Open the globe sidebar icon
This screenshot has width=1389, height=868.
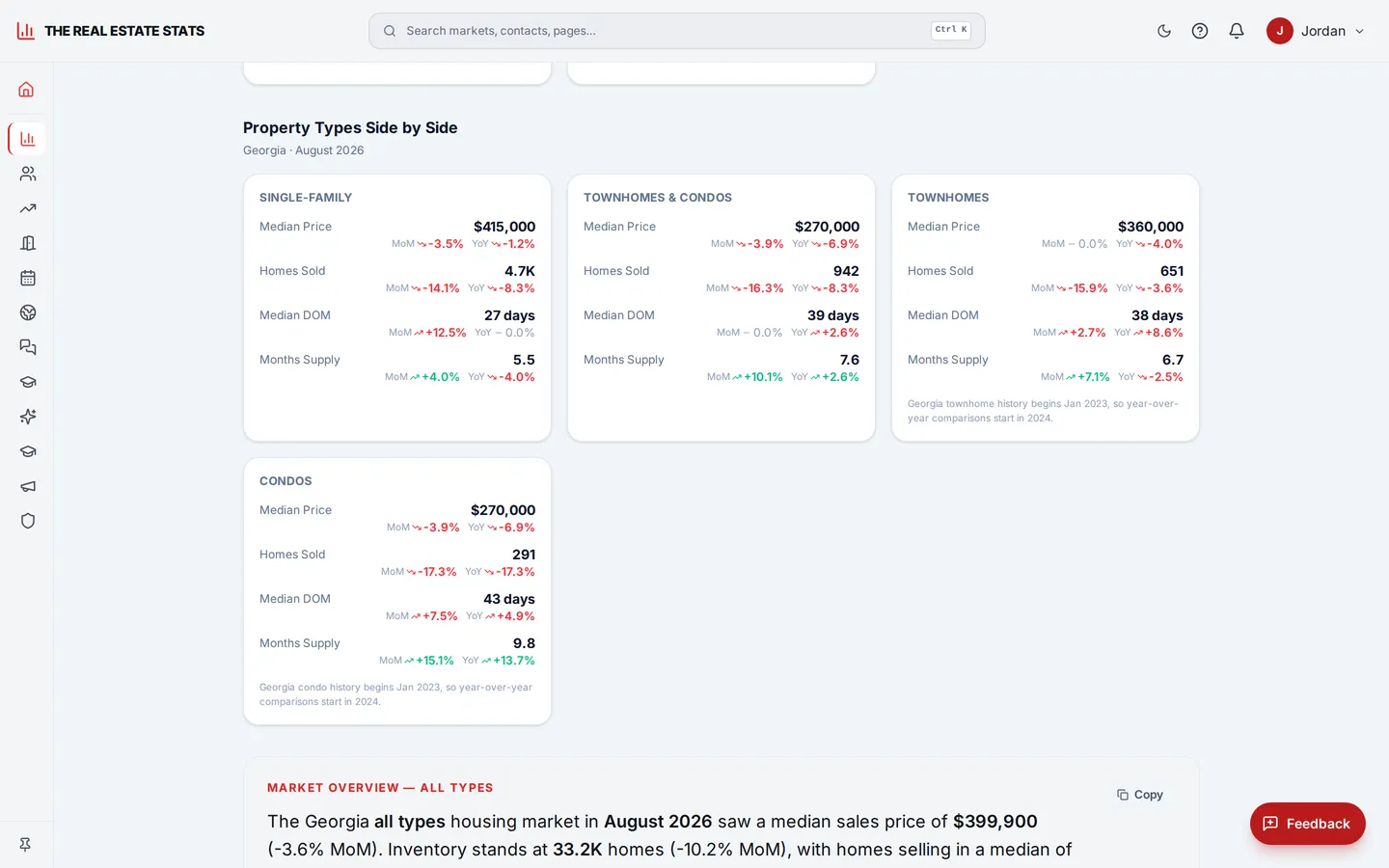pos(27,312)
